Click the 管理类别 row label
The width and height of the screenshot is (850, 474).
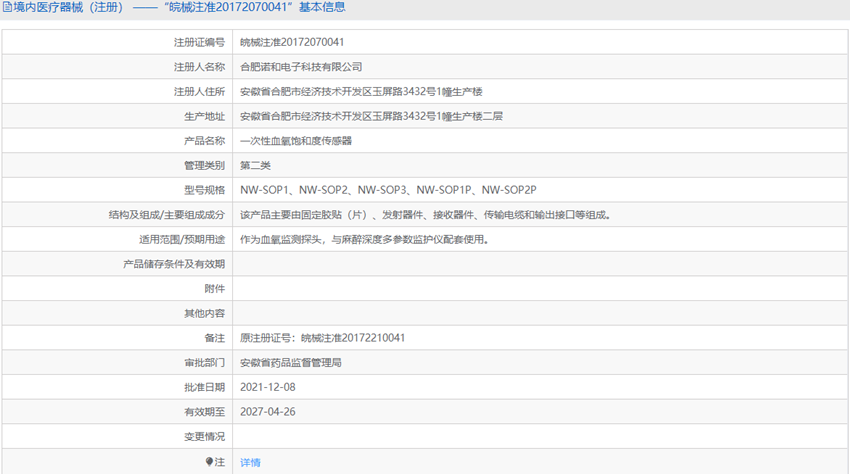click(204, 165)
